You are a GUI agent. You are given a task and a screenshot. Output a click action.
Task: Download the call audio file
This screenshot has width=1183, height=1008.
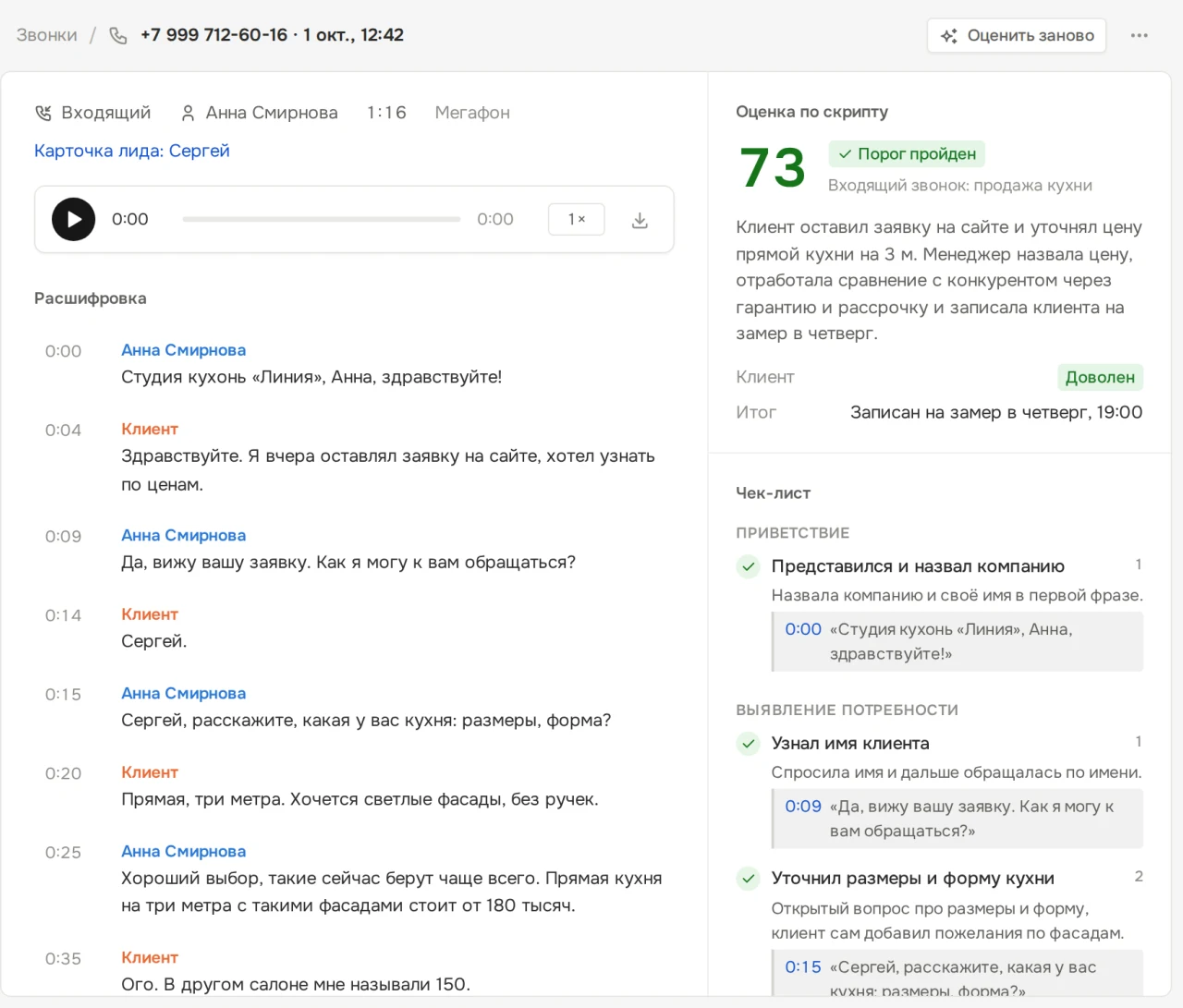[x=640, y=220]
